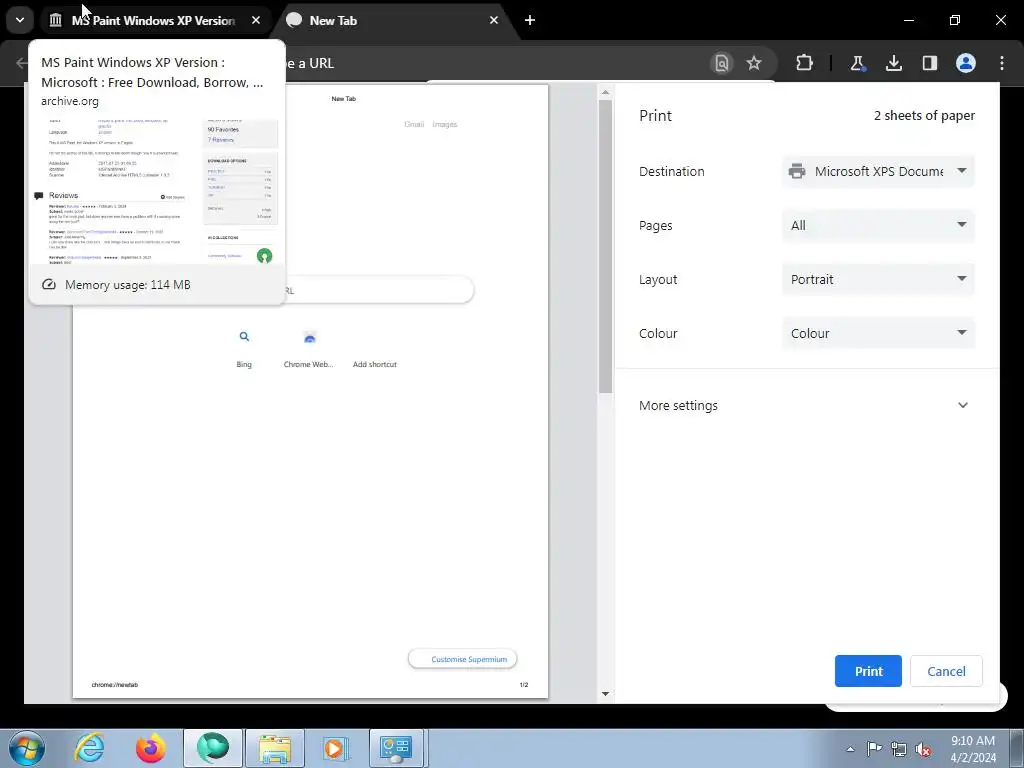Click the network tray icon
The height and width of the screenshot is (768, 1024).
899,749
